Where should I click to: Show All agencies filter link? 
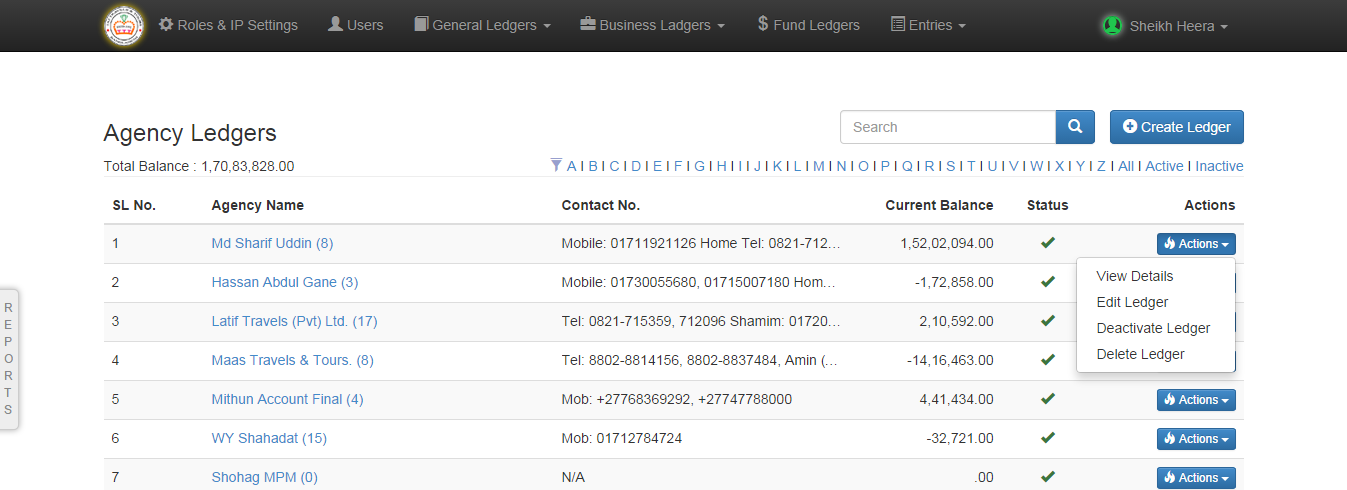(x=1126, y=166)
